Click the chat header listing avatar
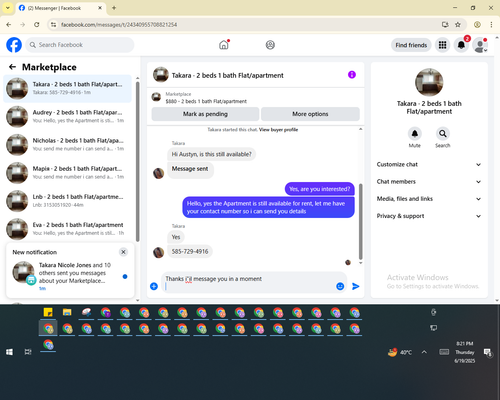The height and width of the screenshot is (400, 500). pyautogui.click(x=161, y=75)
